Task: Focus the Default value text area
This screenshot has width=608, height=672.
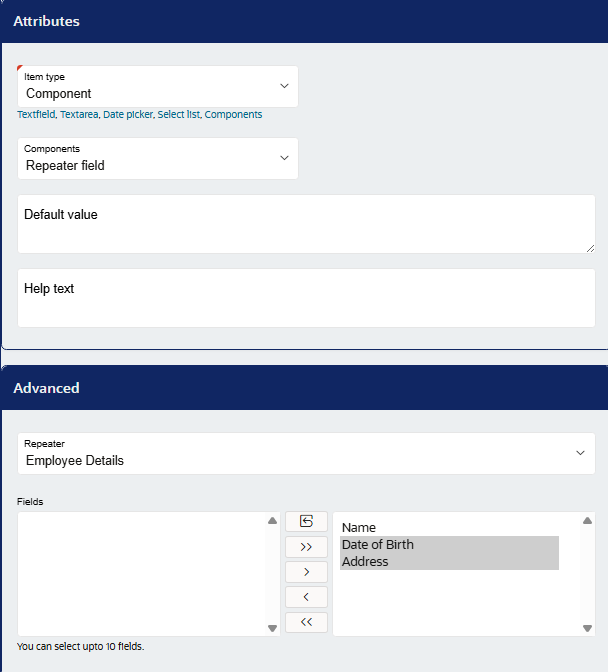Action: click(x=306, y=224)
